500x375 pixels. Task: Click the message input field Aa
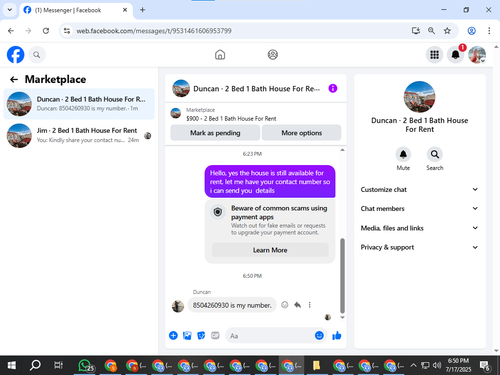click(269, 336)
